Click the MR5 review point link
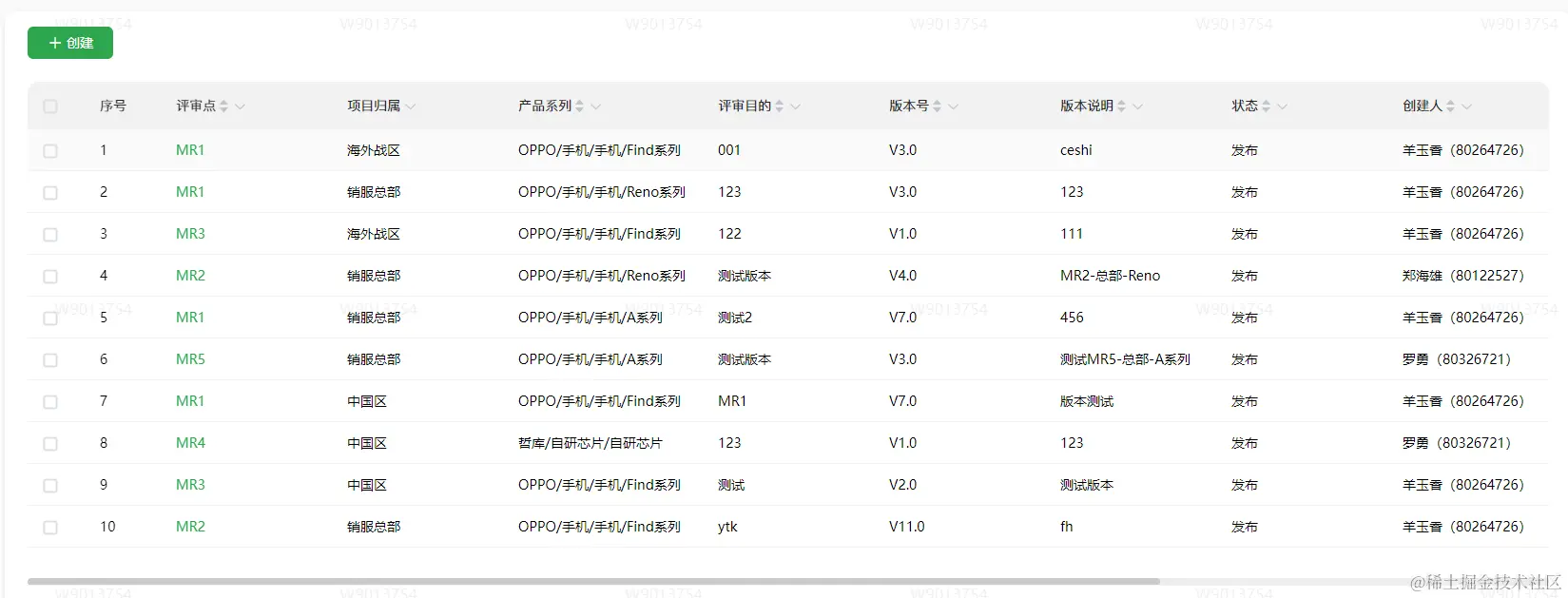Image resolution: width=1568 pixels, height=598 pixels. (x=190, y=359)
